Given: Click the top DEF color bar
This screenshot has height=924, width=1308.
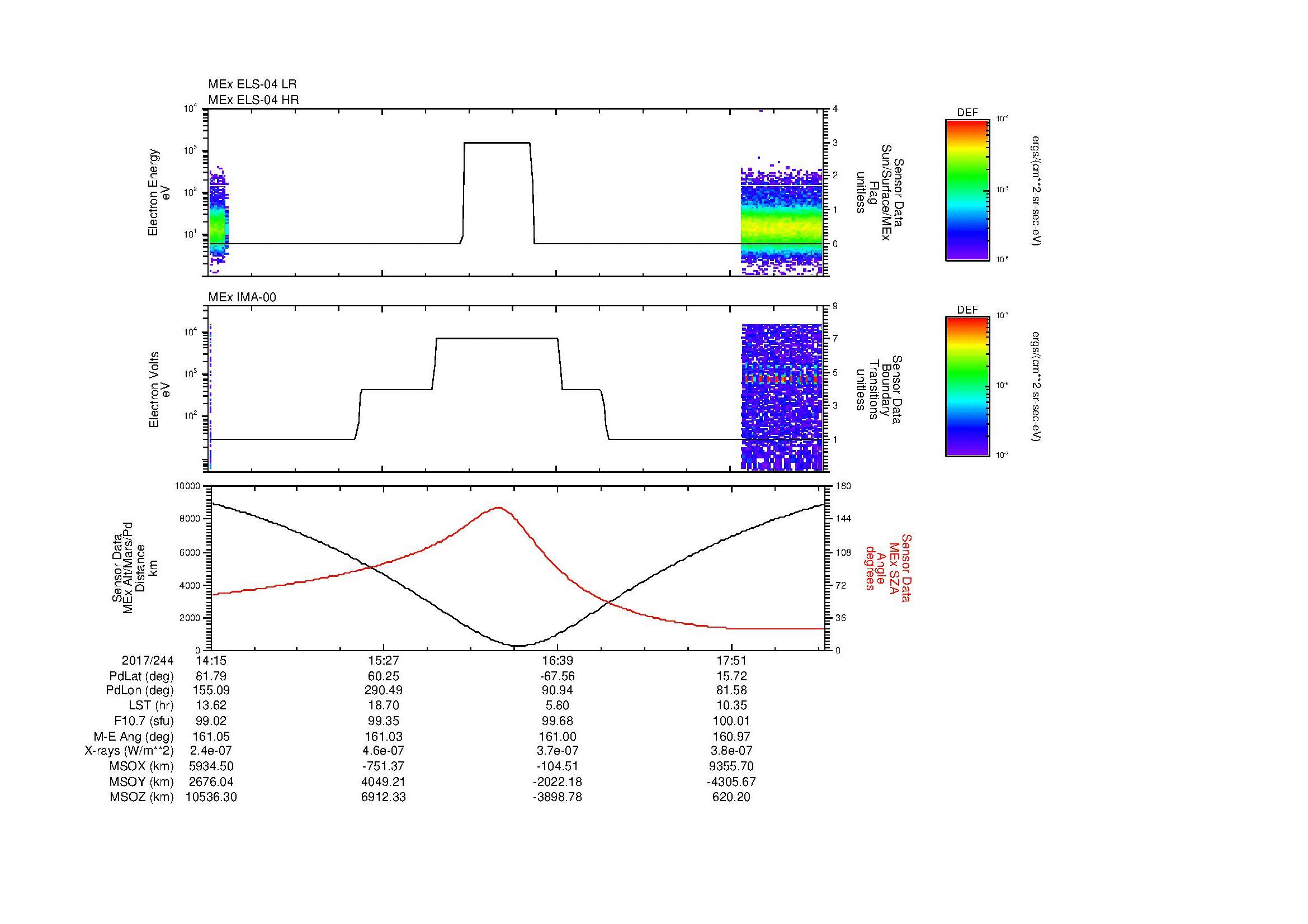Looking at the screenshot, I should click(967, 189).
